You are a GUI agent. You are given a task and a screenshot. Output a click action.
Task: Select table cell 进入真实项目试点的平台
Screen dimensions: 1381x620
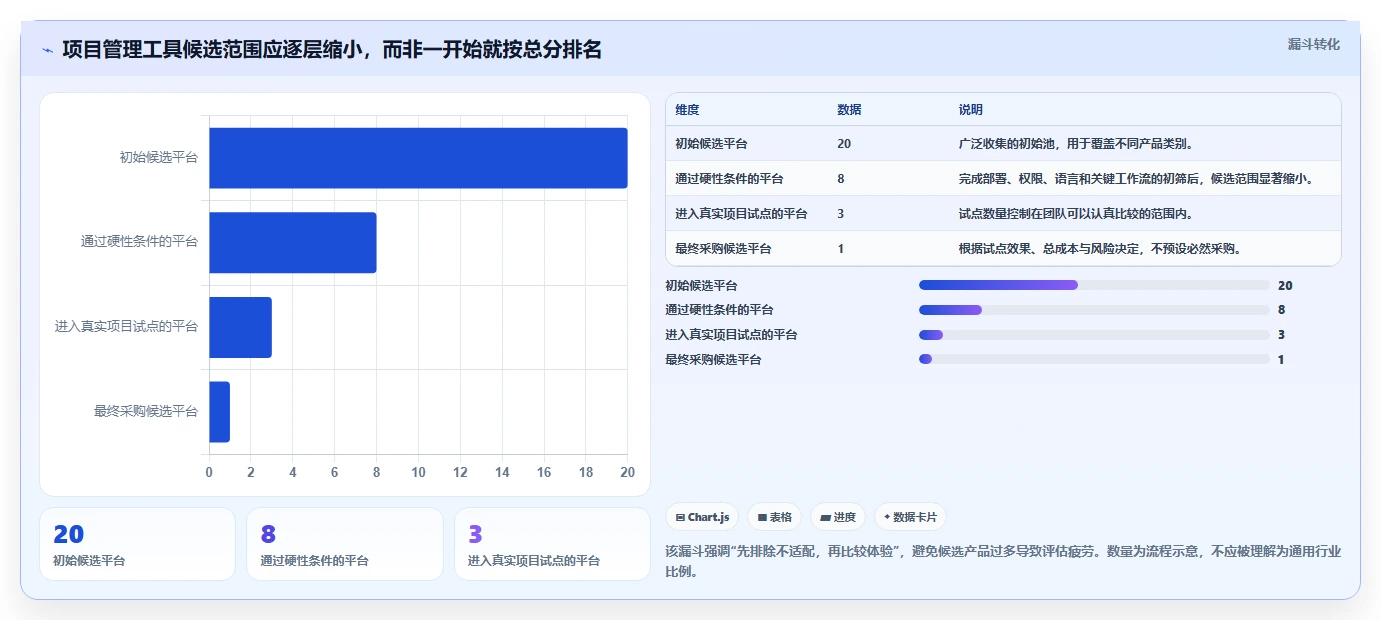[741, 214]
